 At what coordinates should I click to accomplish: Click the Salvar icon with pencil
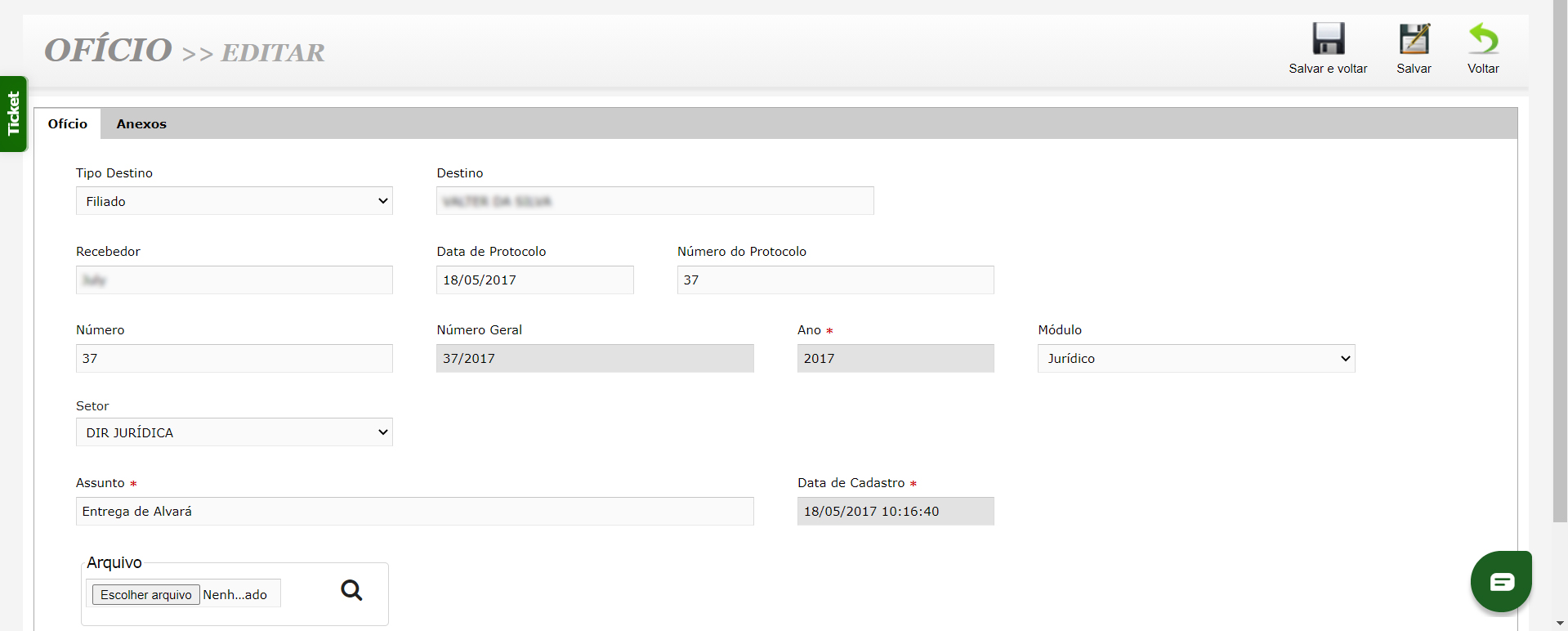(1414, 39)
